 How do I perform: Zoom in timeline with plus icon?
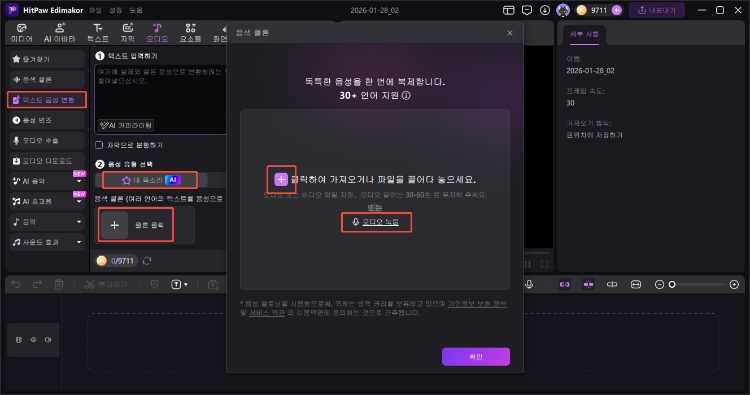tap(734, 285)
